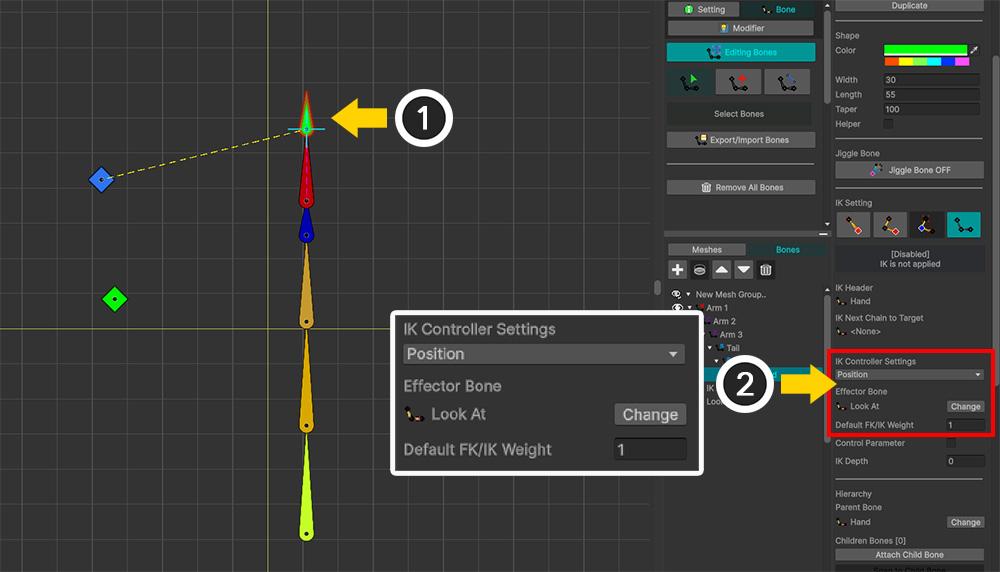Pick color with the eyedropper icon
This screenshot has width=1000, height=572.
[975, 49]
